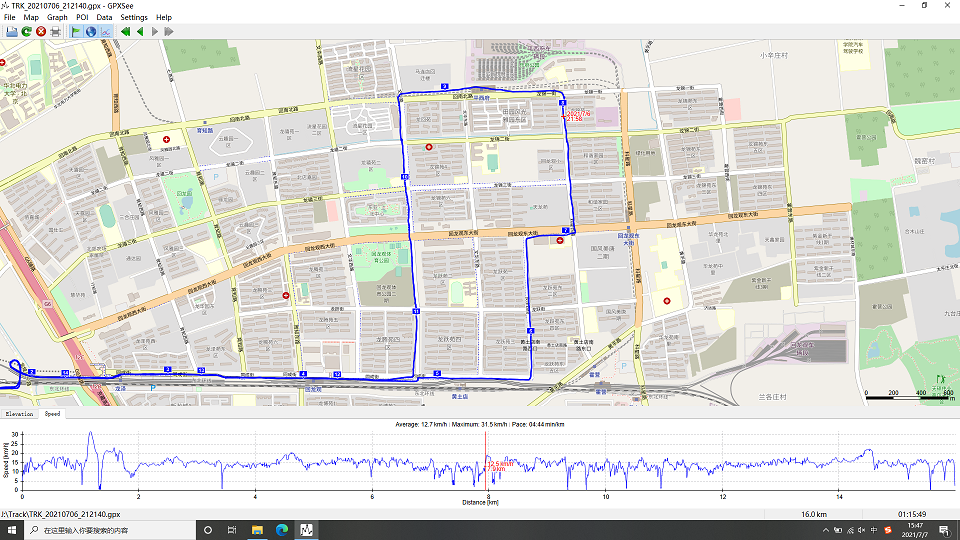Click the GPXSee title bar text

tap(72, 6)
